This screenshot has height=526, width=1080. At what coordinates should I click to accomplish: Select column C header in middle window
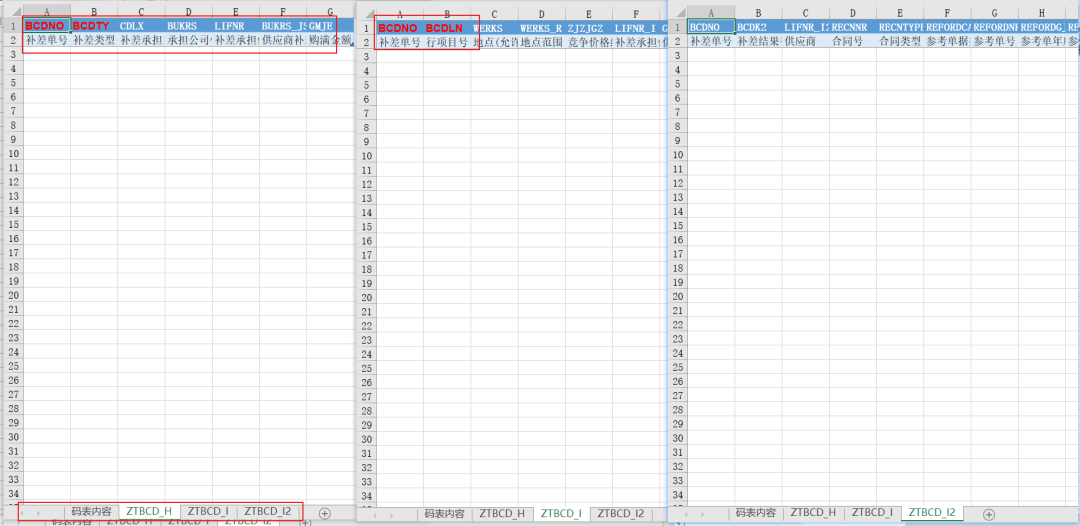click(494, 14)
